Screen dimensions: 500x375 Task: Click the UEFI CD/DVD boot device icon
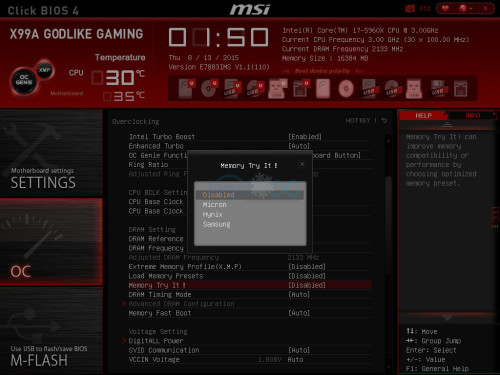click(x=209, y=89)
